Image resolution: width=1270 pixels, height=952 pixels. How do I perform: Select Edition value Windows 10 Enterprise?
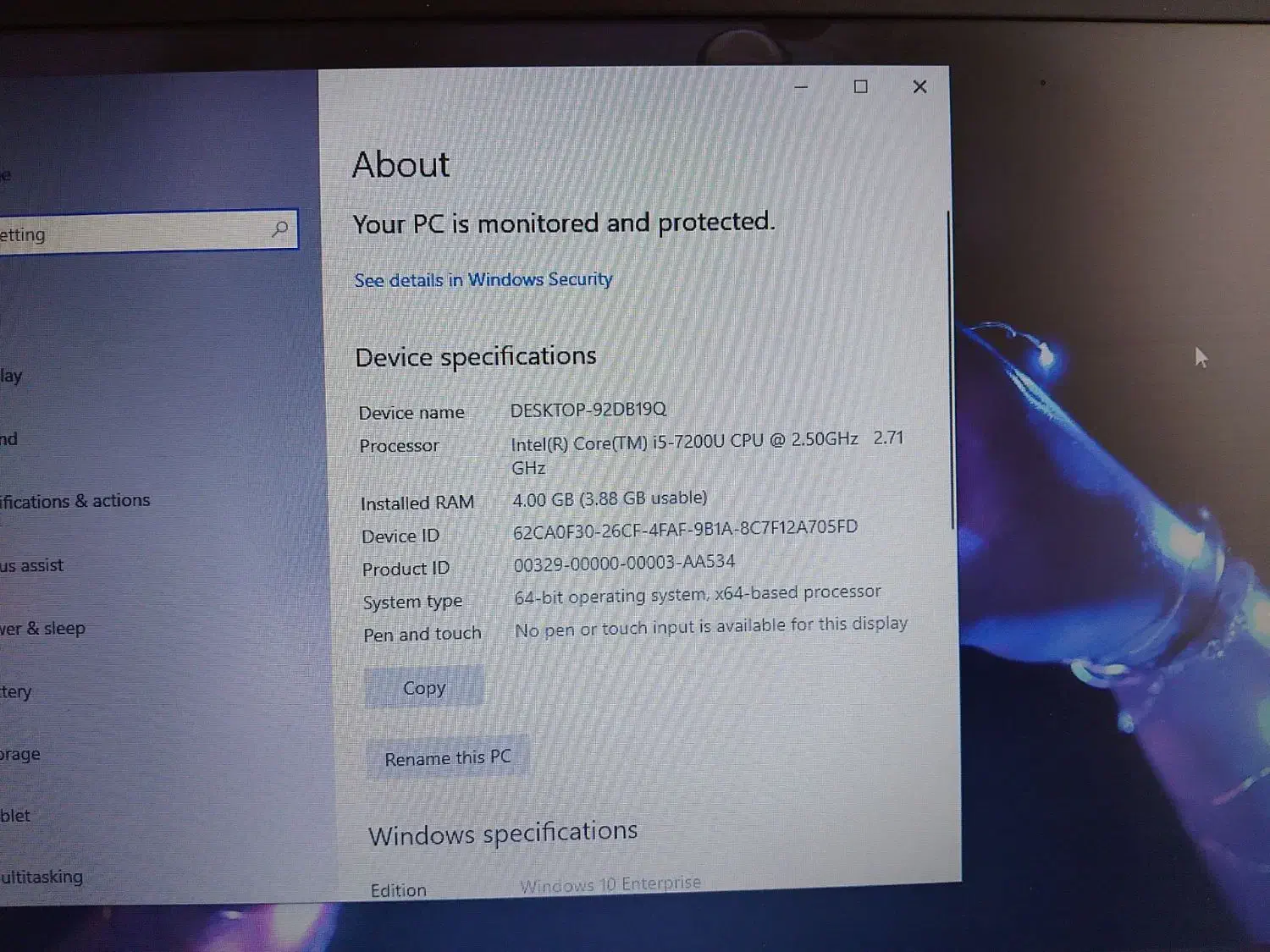(x=610, y=884)
